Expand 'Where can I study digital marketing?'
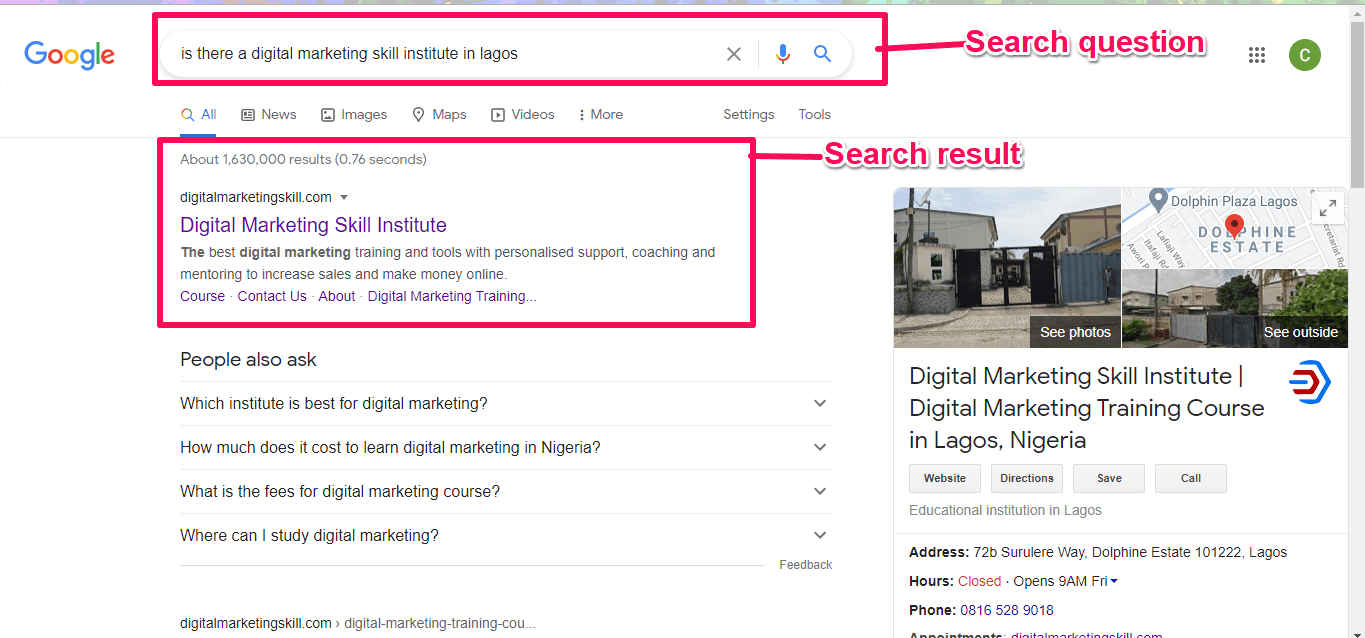The image size is (1365, 638). click(x=819, y=536)
